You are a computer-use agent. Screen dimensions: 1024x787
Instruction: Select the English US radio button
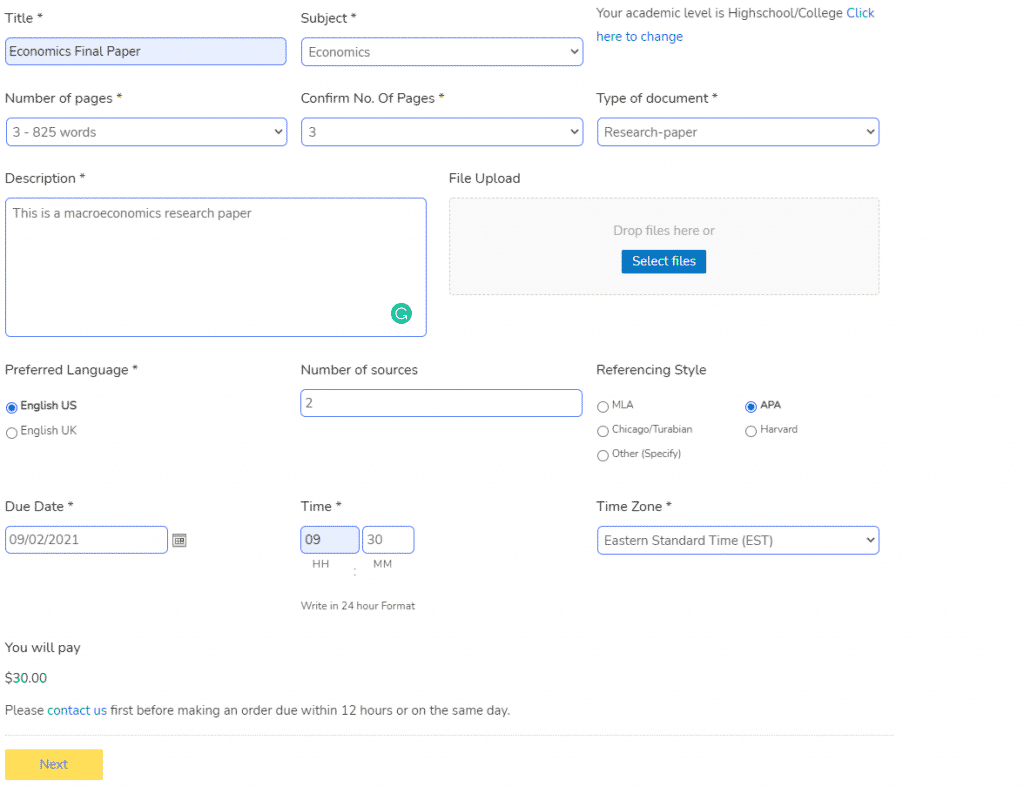(12, 407)
